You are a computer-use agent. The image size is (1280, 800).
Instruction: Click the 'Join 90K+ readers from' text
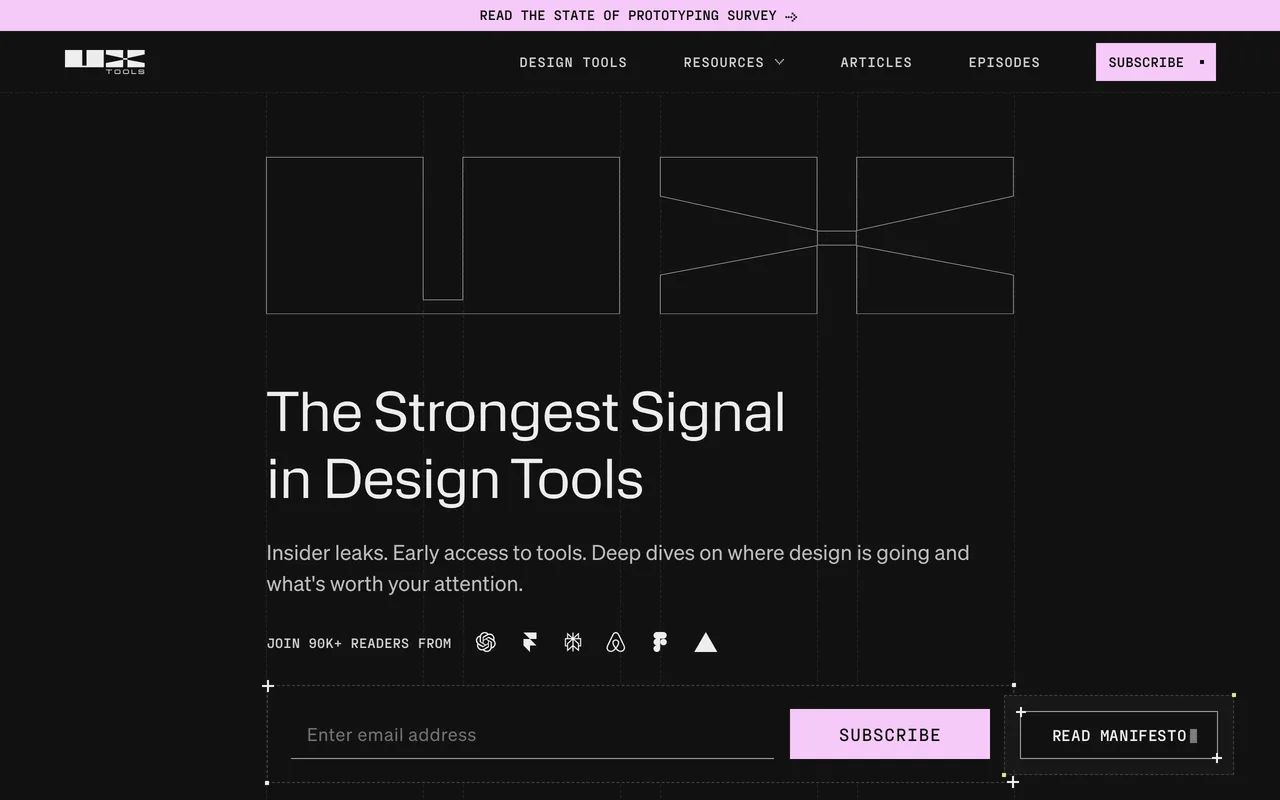359,643
